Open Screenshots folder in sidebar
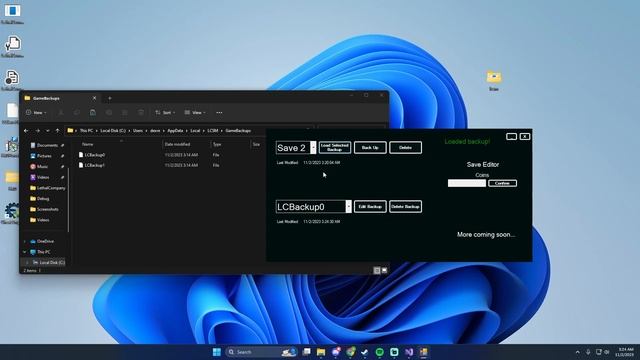Screen dimensions: 640x360 pos(47,209)
